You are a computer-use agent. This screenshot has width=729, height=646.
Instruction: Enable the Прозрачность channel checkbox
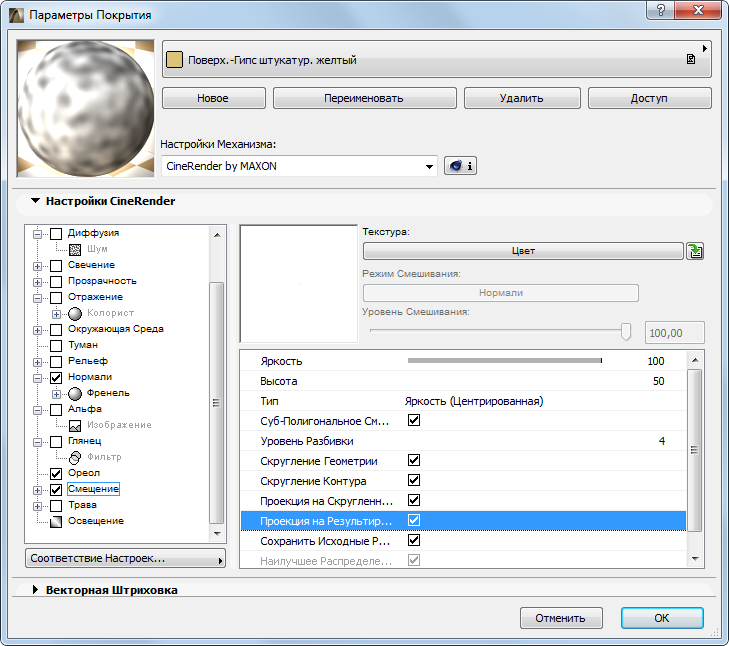56,282
